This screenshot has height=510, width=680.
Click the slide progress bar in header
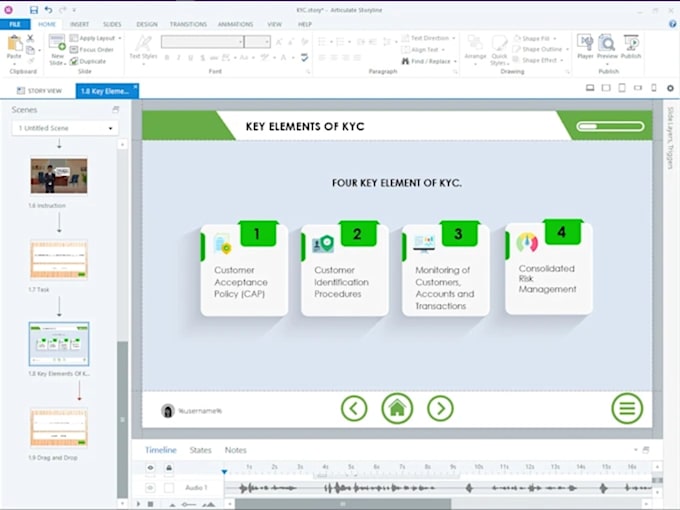tap(610, 126)
